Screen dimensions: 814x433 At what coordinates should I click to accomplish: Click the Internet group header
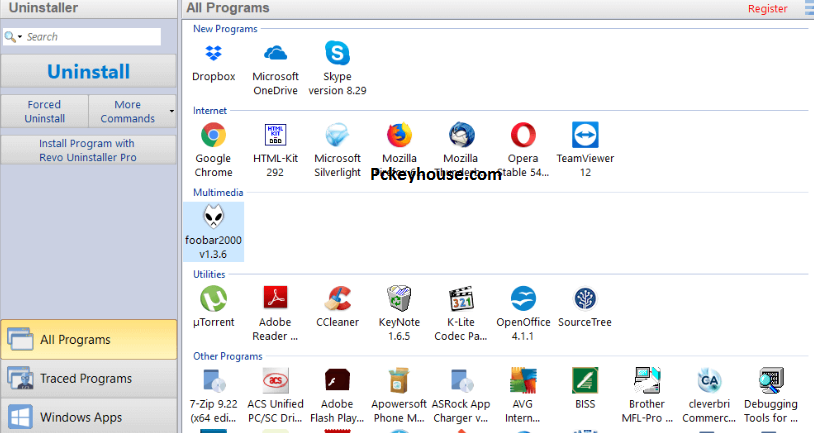click(210, 111)
